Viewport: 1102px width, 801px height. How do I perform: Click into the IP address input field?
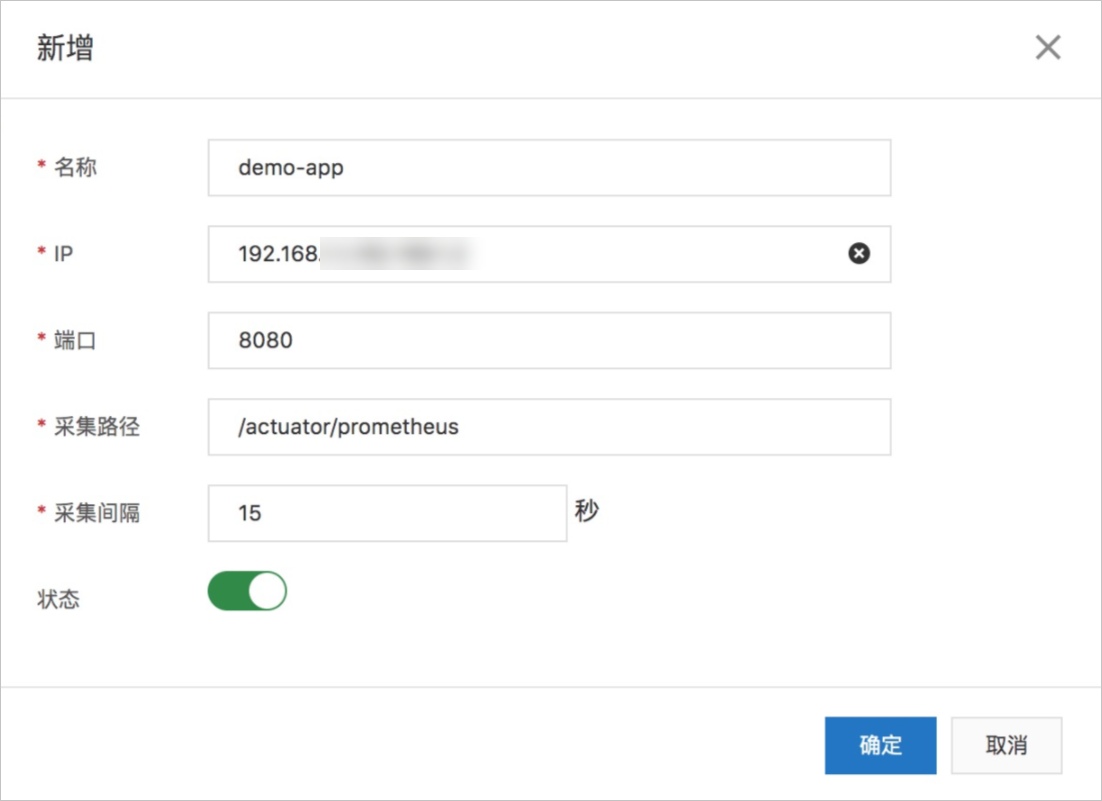(550, 254)
